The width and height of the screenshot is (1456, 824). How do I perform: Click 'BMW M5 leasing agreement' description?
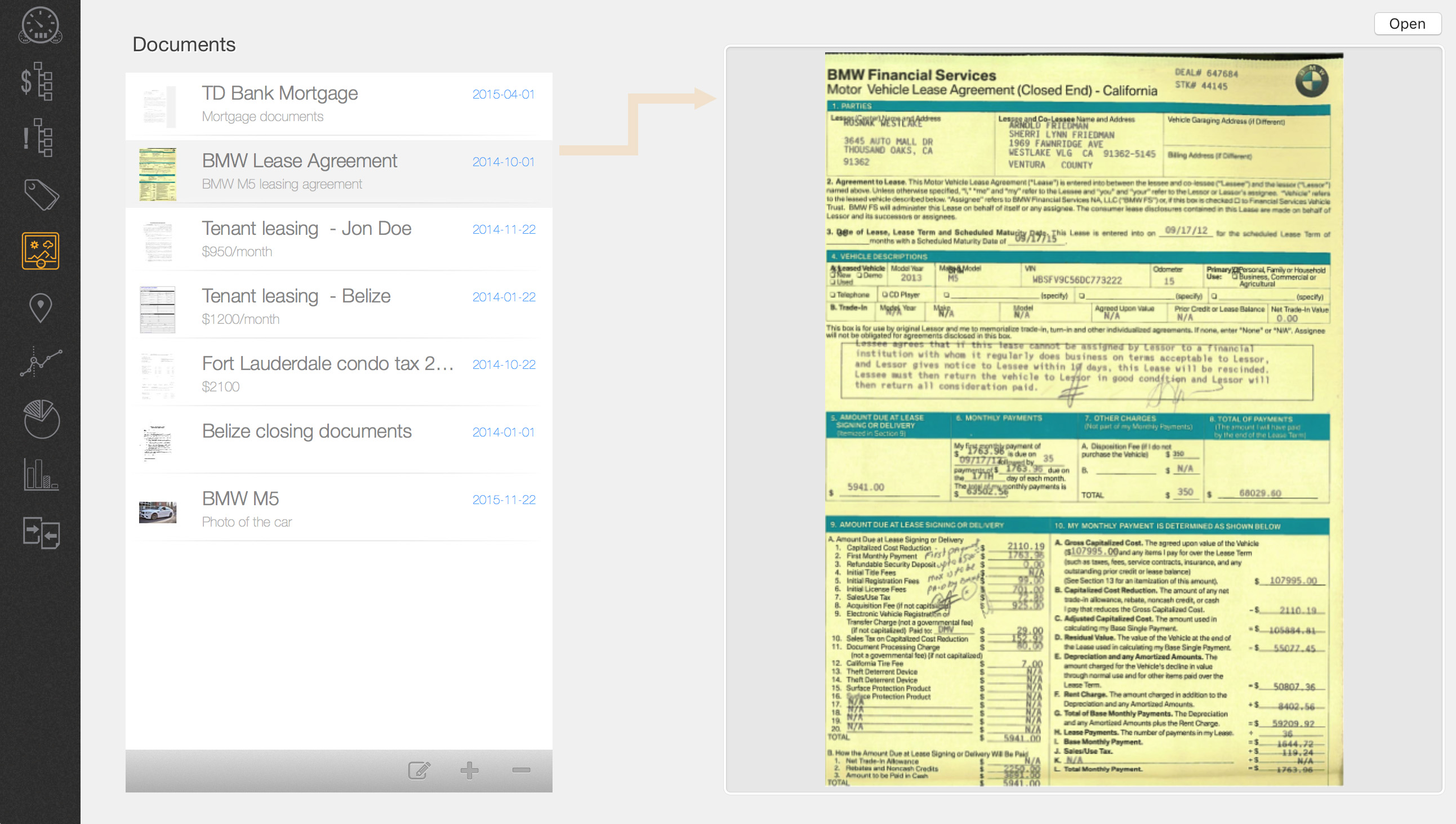(282, 184)
